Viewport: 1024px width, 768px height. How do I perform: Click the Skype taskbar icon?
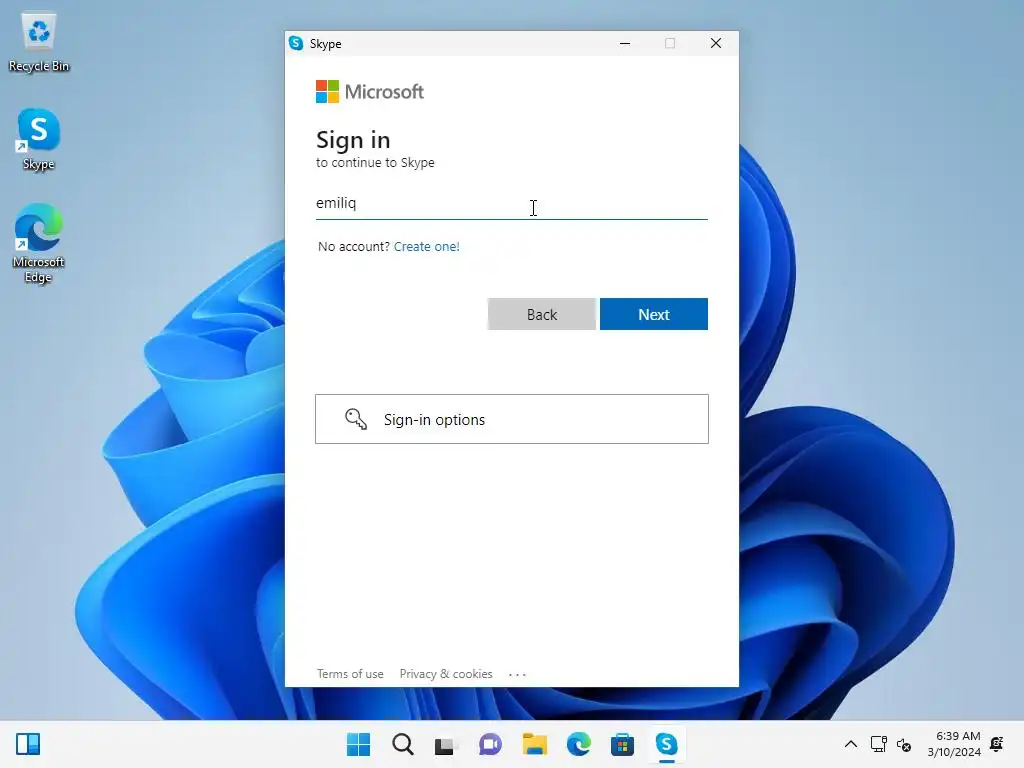click(667, 744)
